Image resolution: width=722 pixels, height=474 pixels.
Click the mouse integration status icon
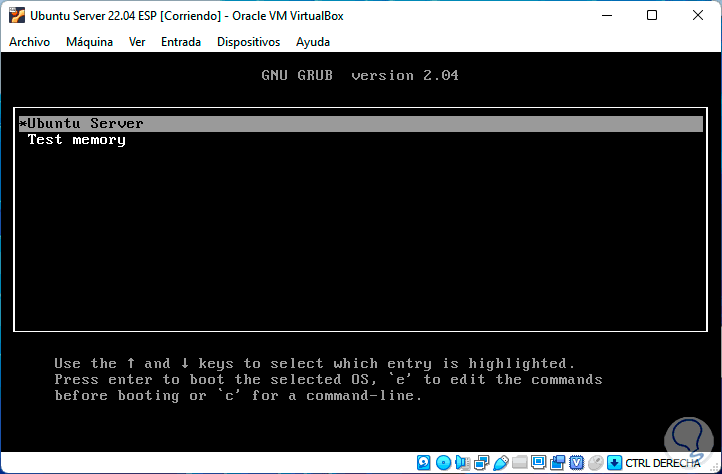pyautogui.click(x=595, y=462)
